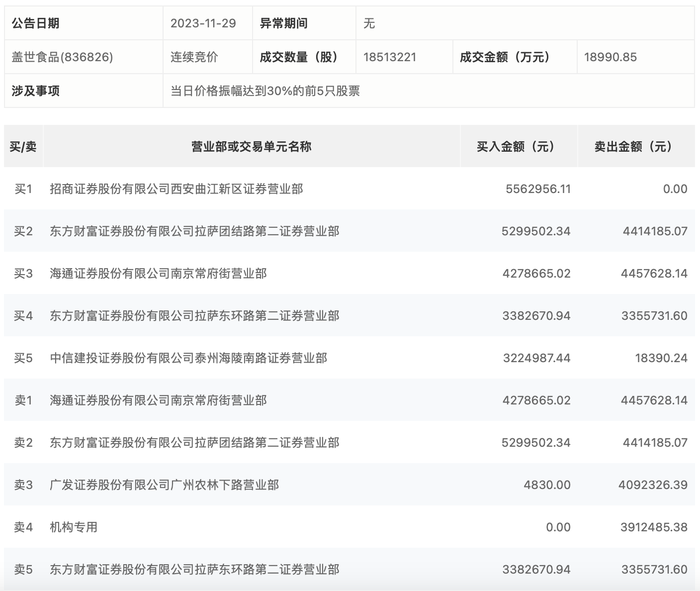Select the 买5 row label
This screenshot has width=700, height=591.
23,358
